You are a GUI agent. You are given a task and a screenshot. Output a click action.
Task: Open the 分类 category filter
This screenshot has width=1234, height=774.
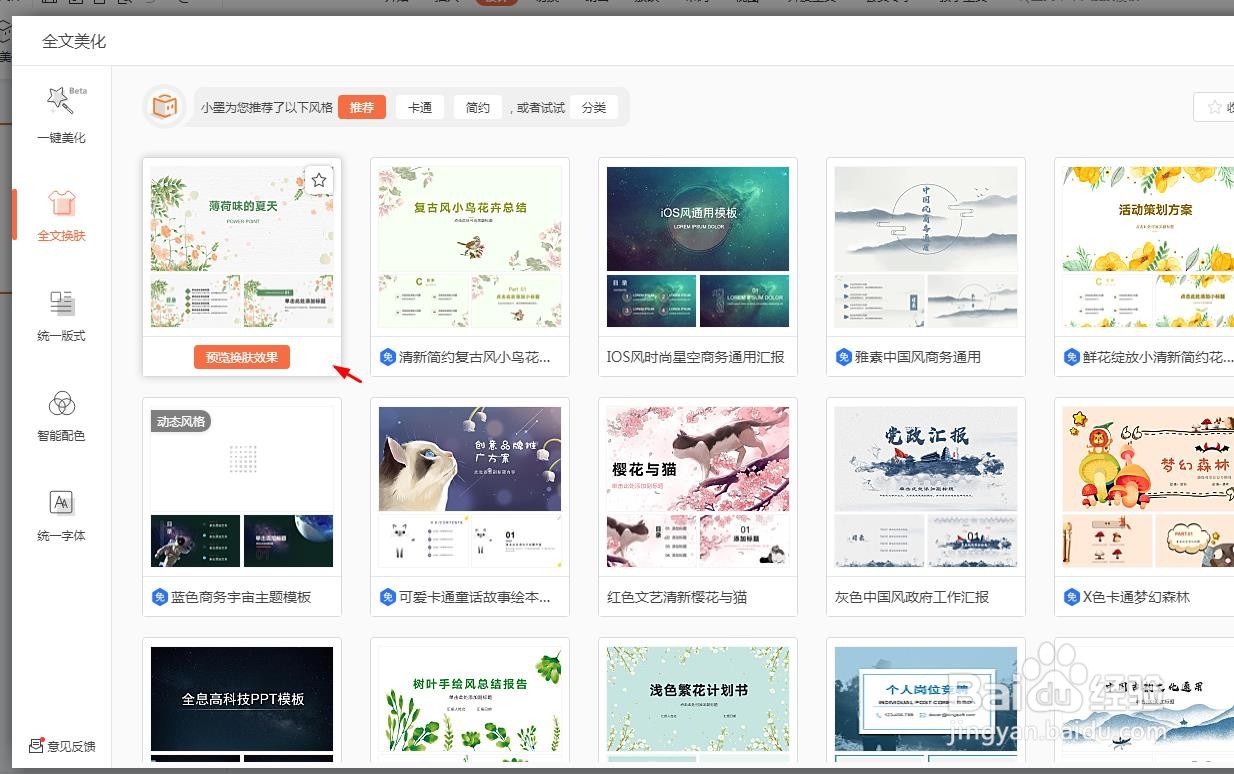594,107
